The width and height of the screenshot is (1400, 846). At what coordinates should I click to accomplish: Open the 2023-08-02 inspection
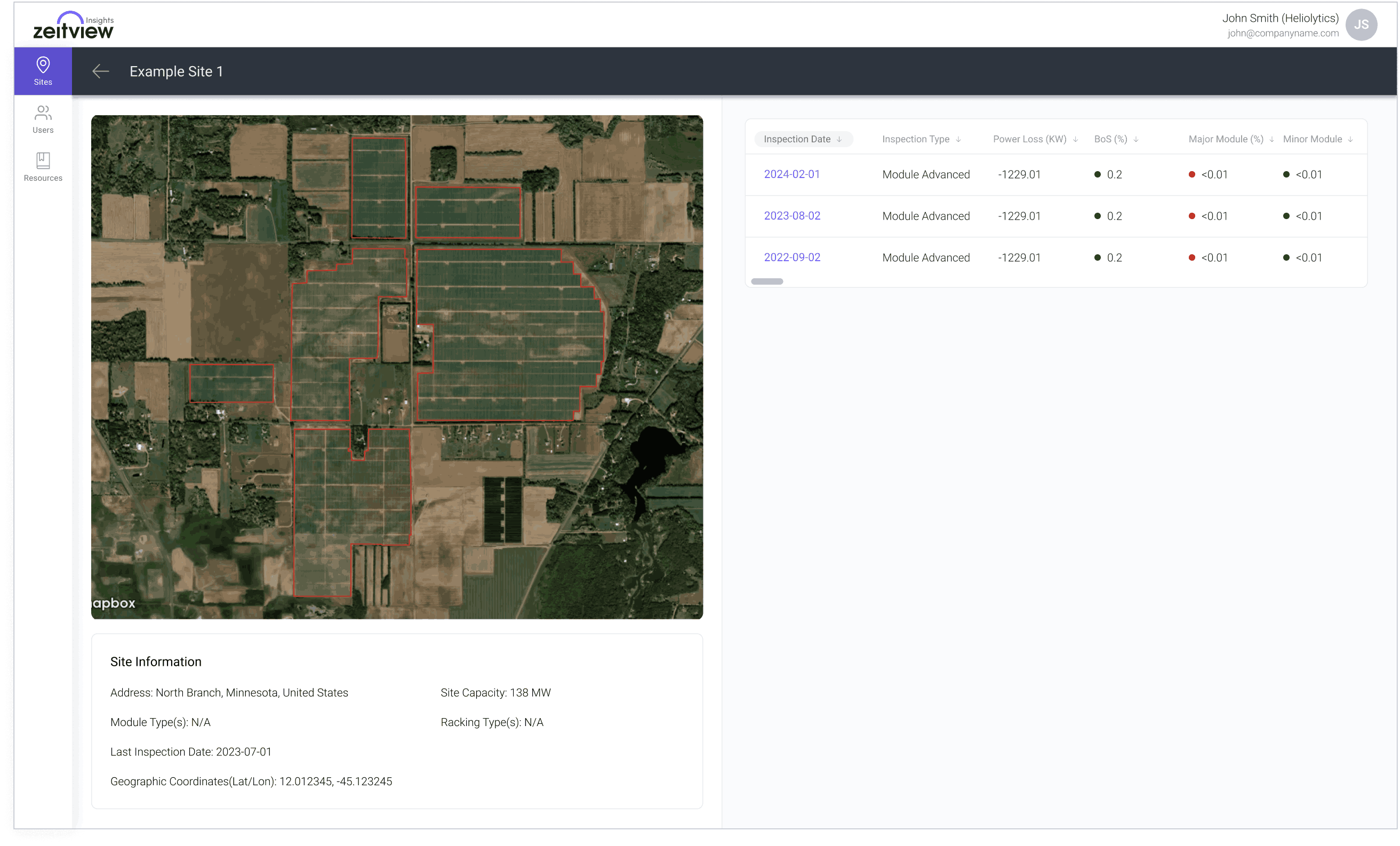[x=792, y=216]
